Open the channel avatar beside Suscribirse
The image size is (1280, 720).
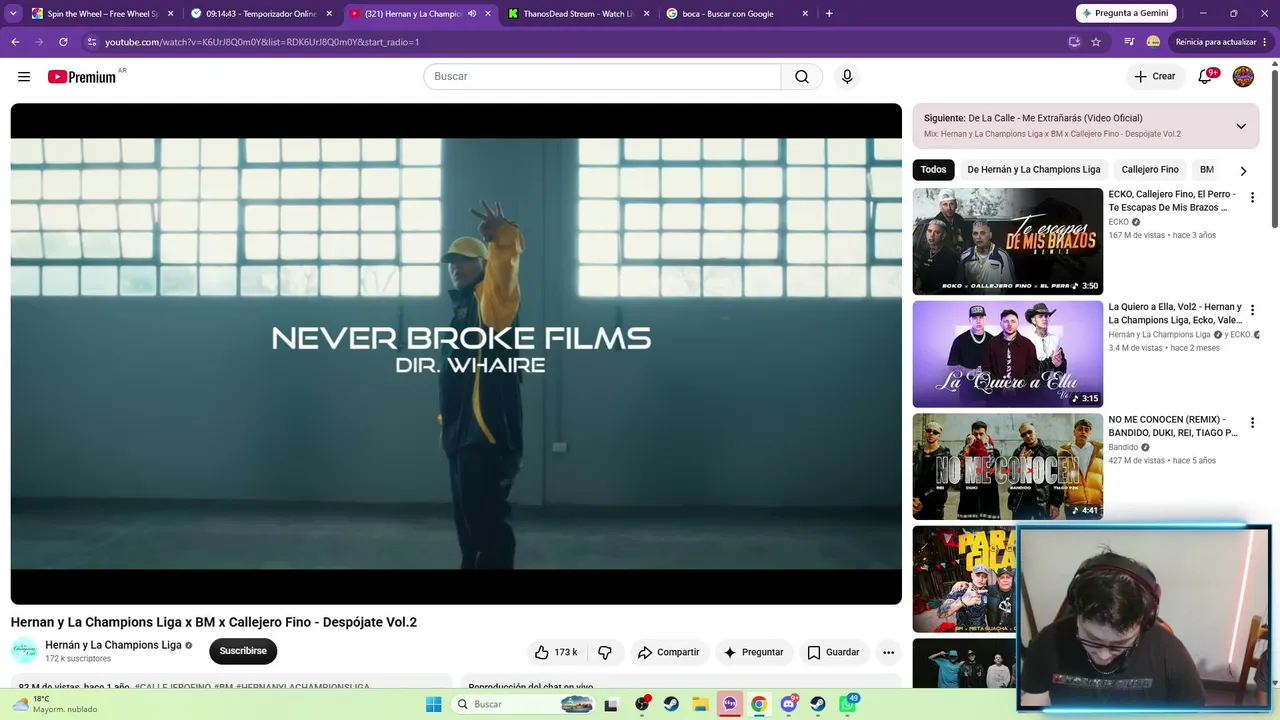click(x=24, y=650)
